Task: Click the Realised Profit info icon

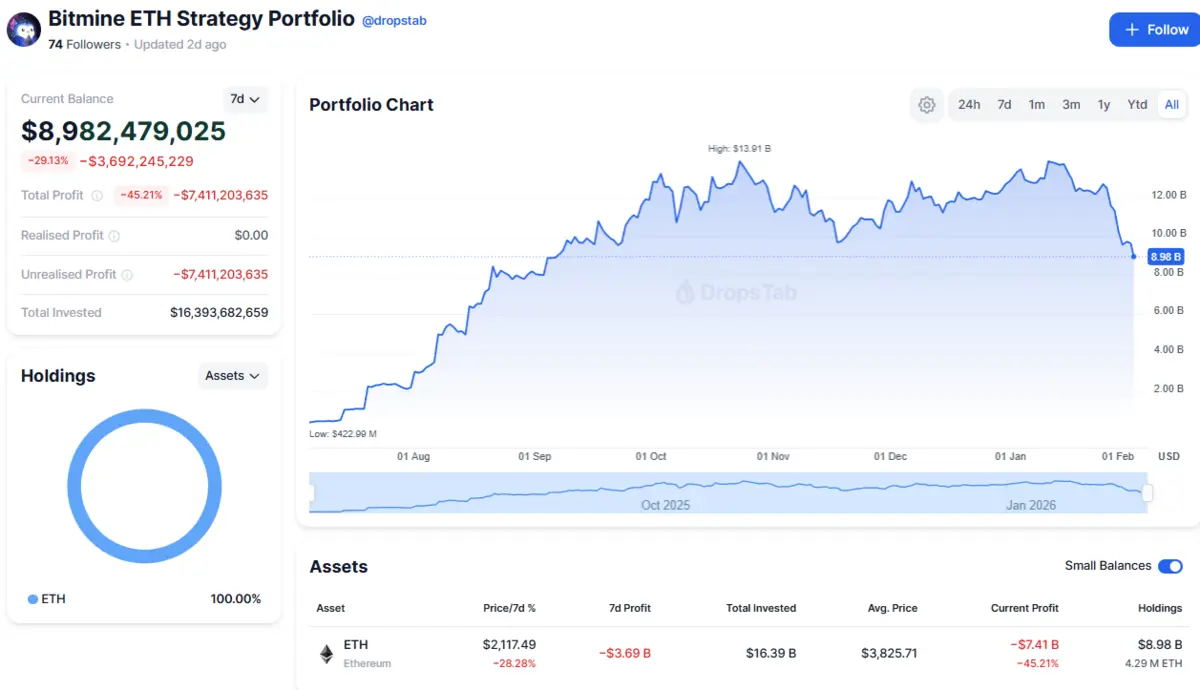Action: click(x=114, y=236)
